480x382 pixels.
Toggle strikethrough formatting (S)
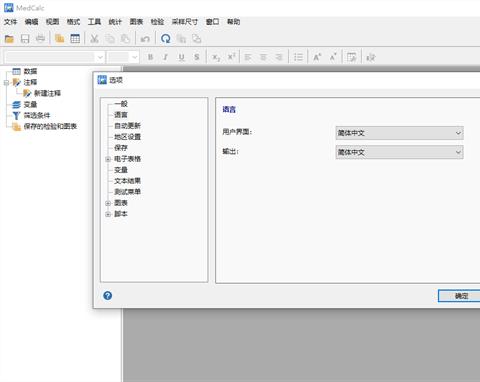click(x=197, y=57)
